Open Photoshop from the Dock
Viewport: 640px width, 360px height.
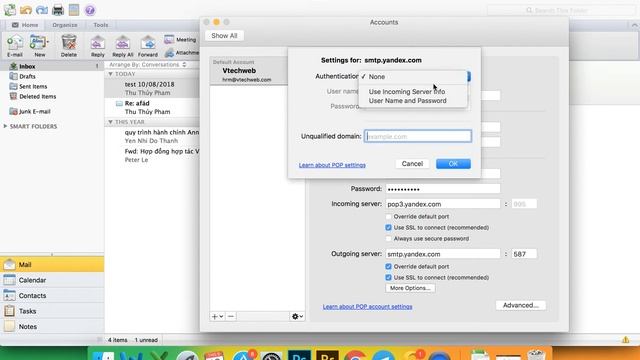[x=299, y=356]
